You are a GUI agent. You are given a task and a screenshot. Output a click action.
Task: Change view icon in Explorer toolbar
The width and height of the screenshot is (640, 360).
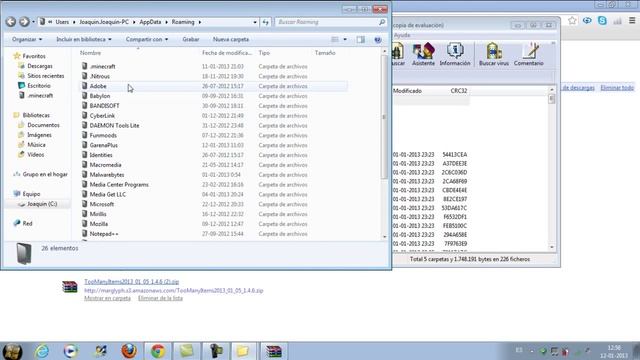click(335, 40)
